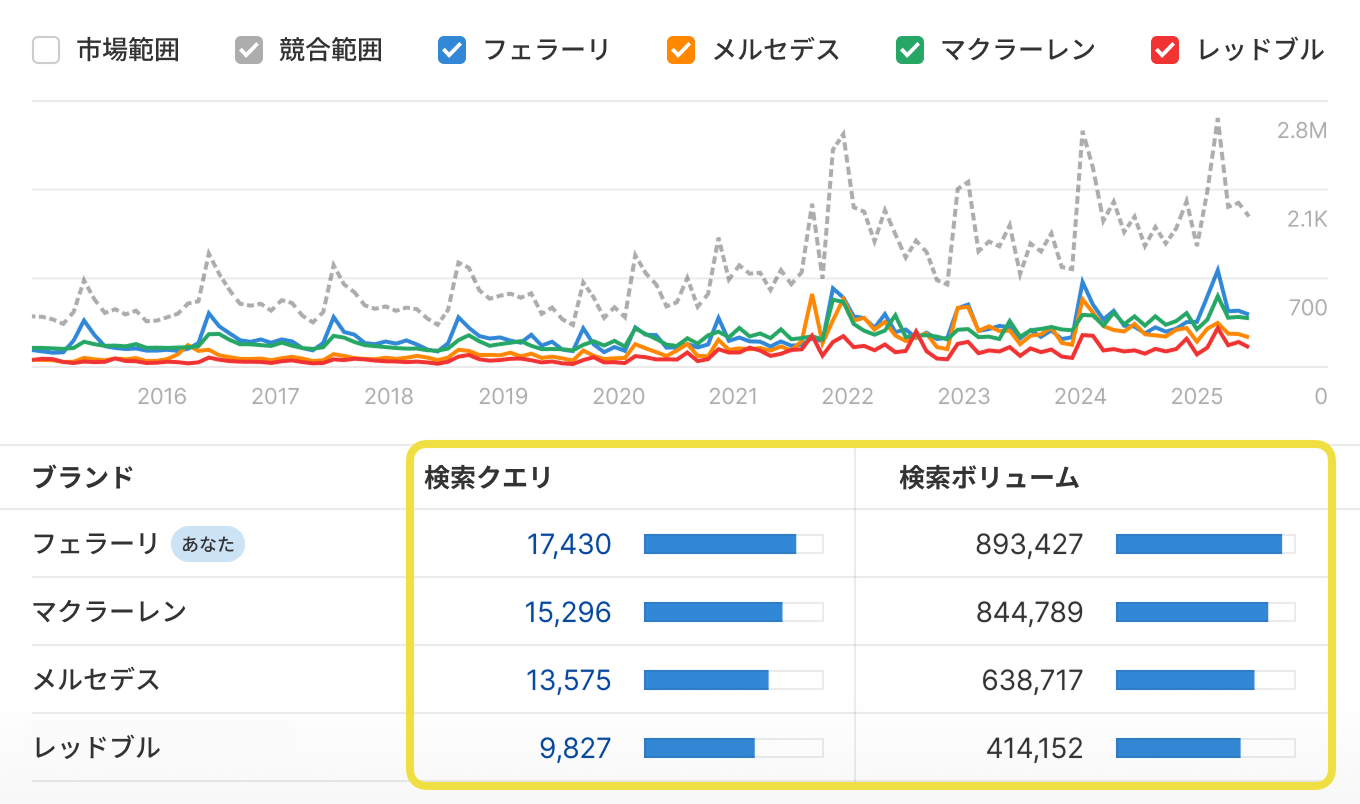The image size is (1360, 804).
Task: Click the 9,827 レッドブル queries link
Action: (x=575, y=748)
